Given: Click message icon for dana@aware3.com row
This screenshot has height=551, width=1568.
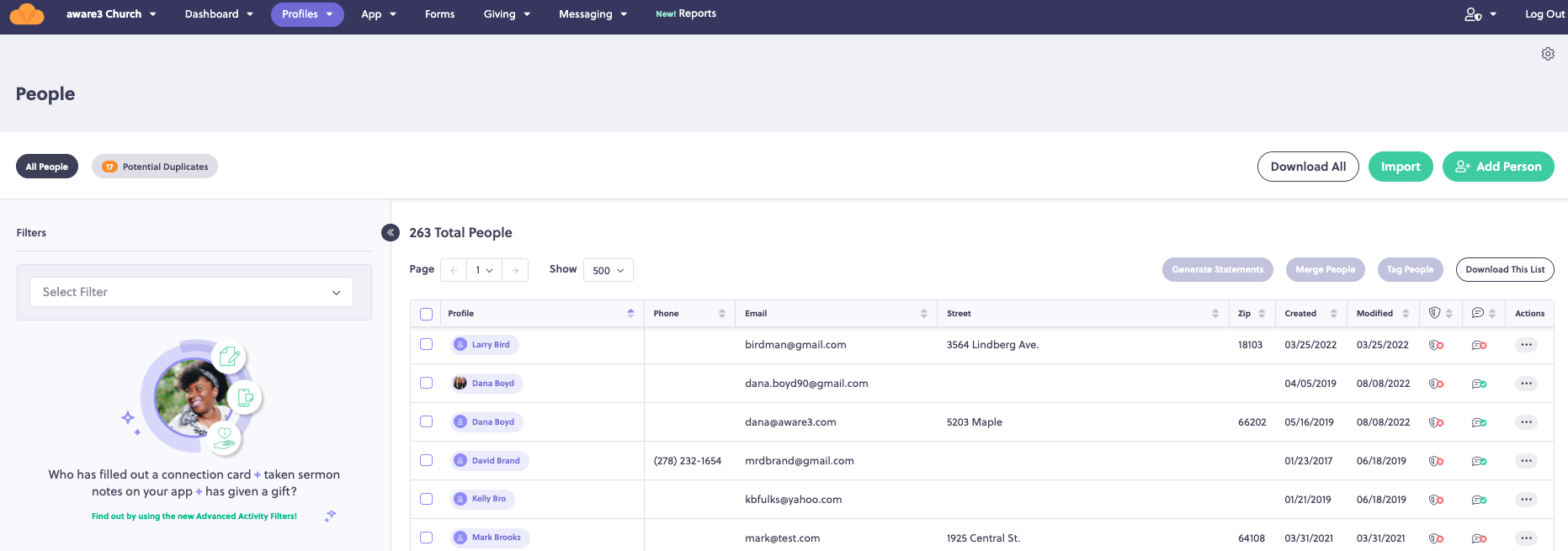Looking at the screenshot, I should pos(1479,422).
